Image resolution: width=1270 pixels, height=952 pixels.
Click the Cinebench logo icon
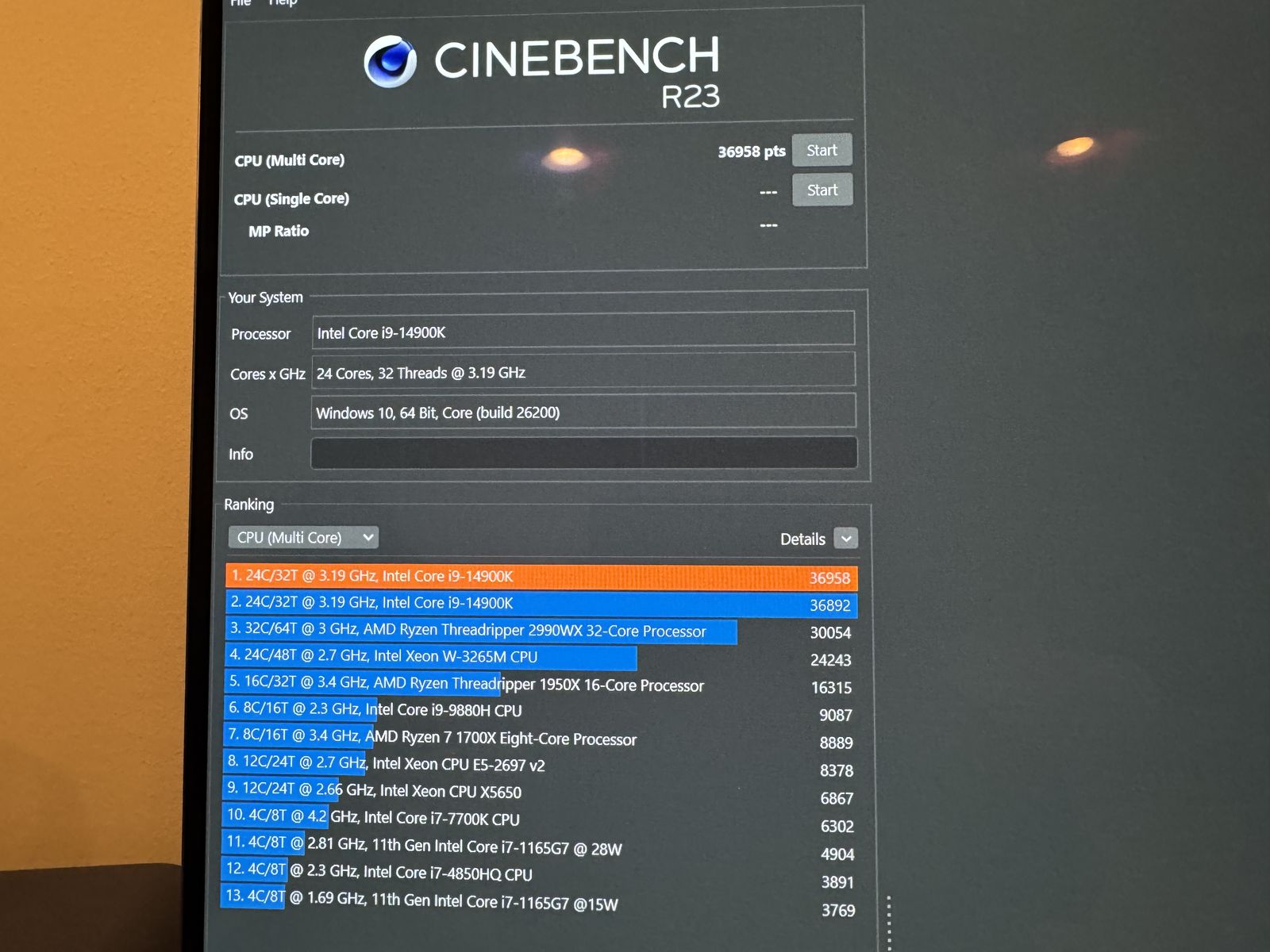[390, 61]
